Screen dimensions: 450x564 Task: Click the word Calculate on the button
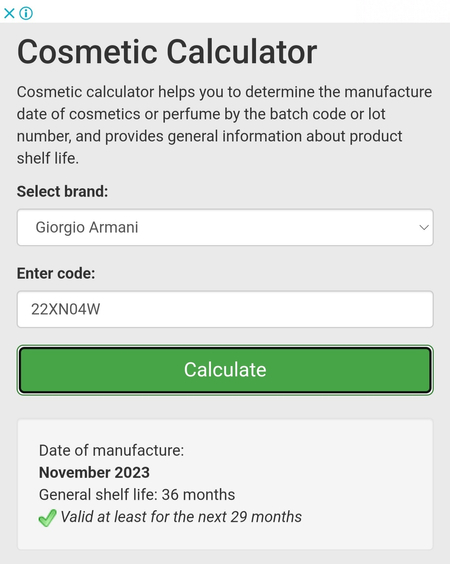(225, 370)
